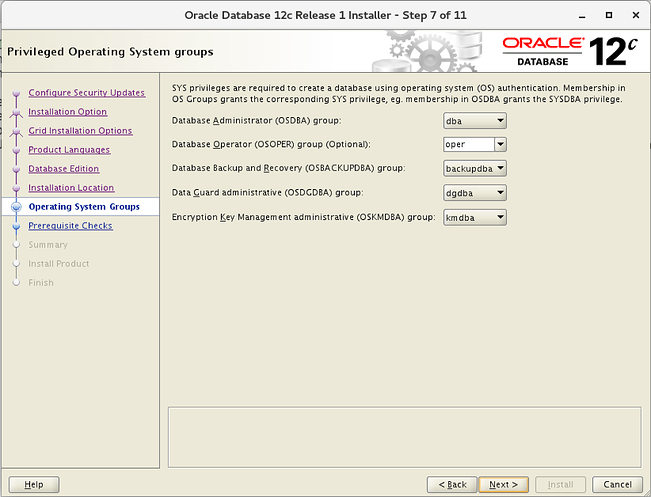The width and height of the screenshot is (651, 497).
Task: Click 'Privileged Operating System groups' heading
Action: 110,52
